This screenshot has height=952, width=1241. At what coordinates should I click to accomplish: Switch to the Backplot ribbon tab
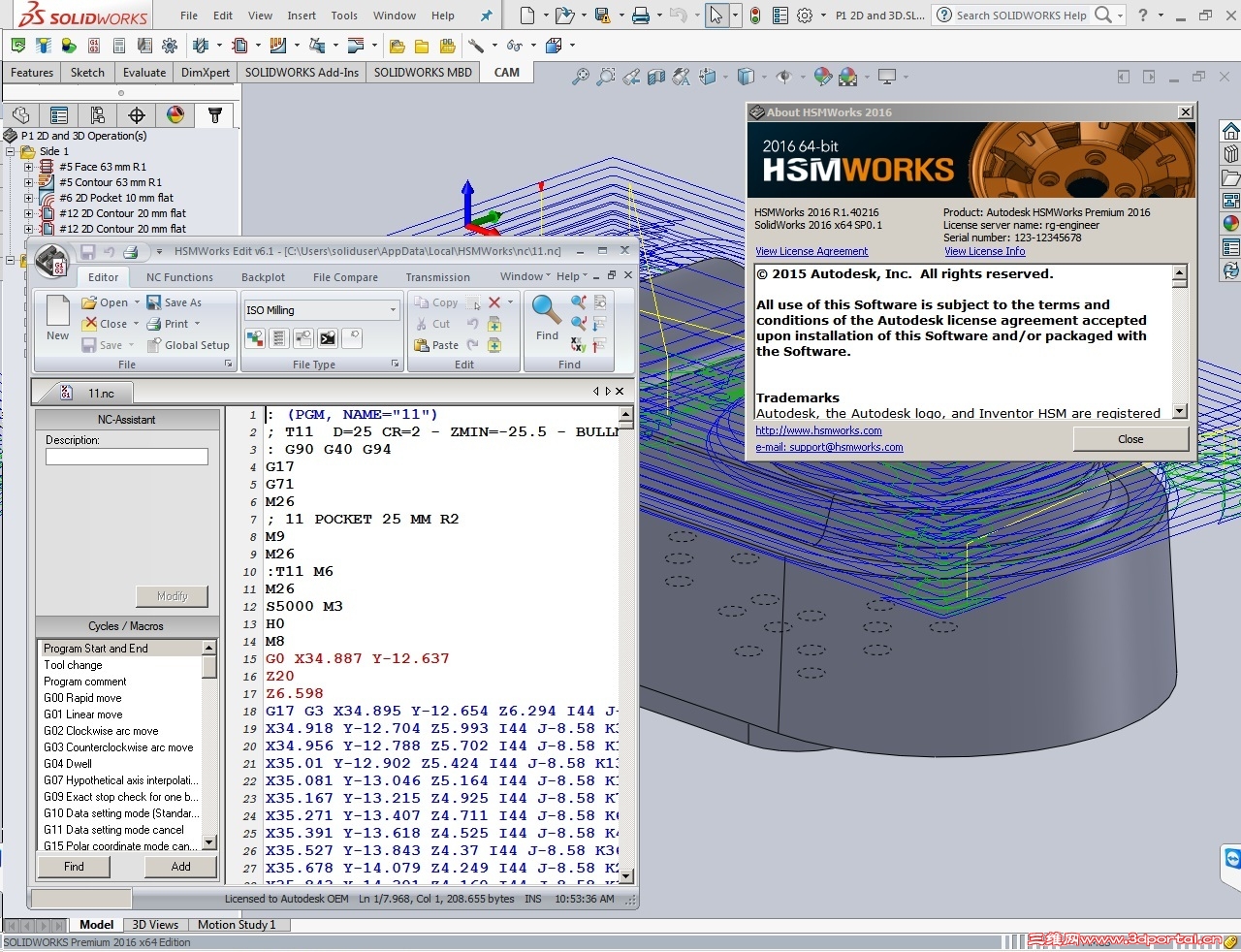coord(263,277)
